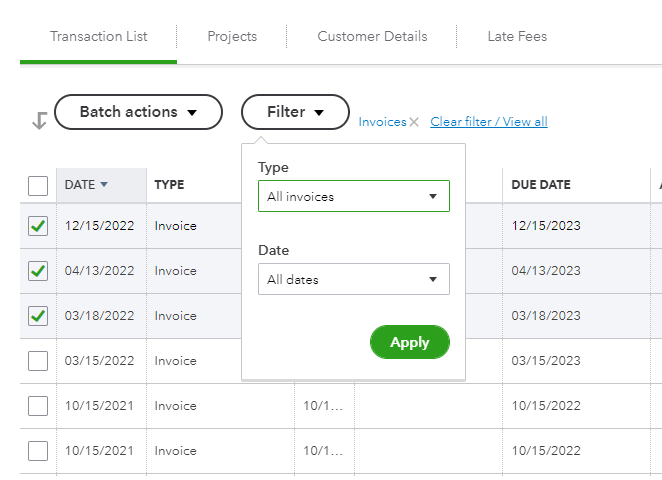Uncheck the 04/13/2022 invoice row checkbox
The width and height of the screenshot is (662, 480).
(38, 271)
